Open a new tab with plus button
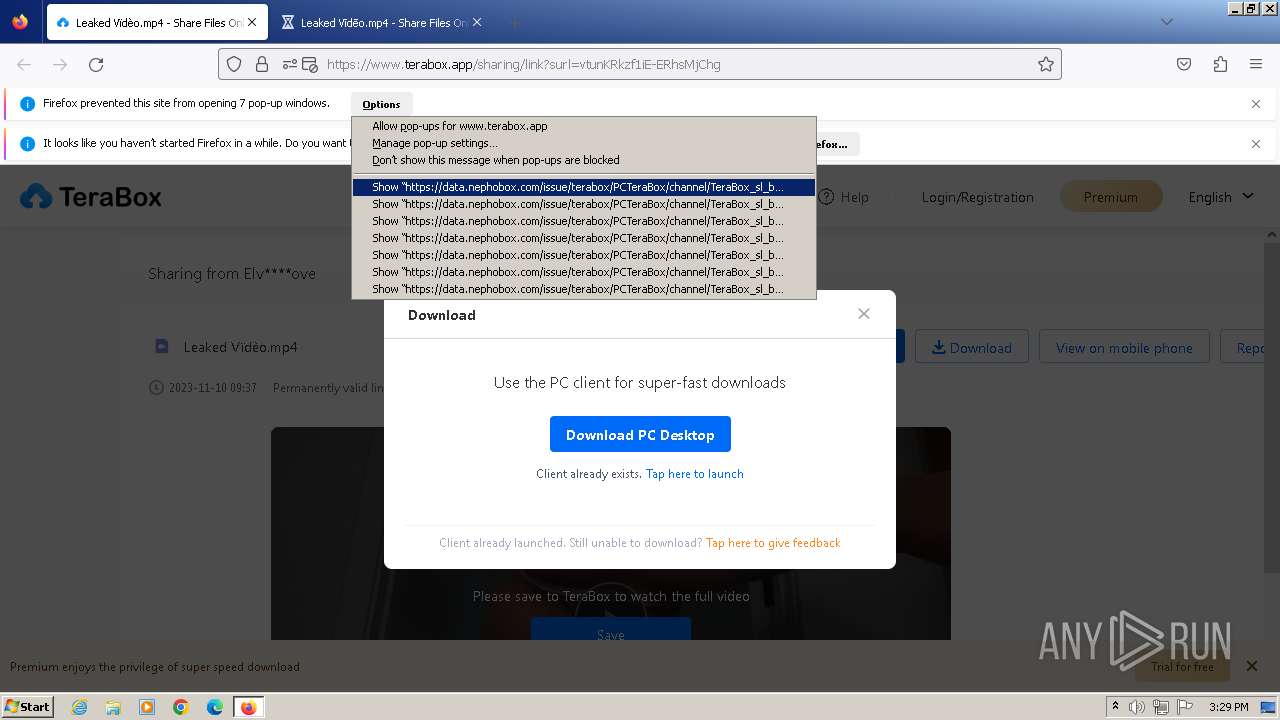The height and width of the screenshot is (720, 1280). pos(514,22)
